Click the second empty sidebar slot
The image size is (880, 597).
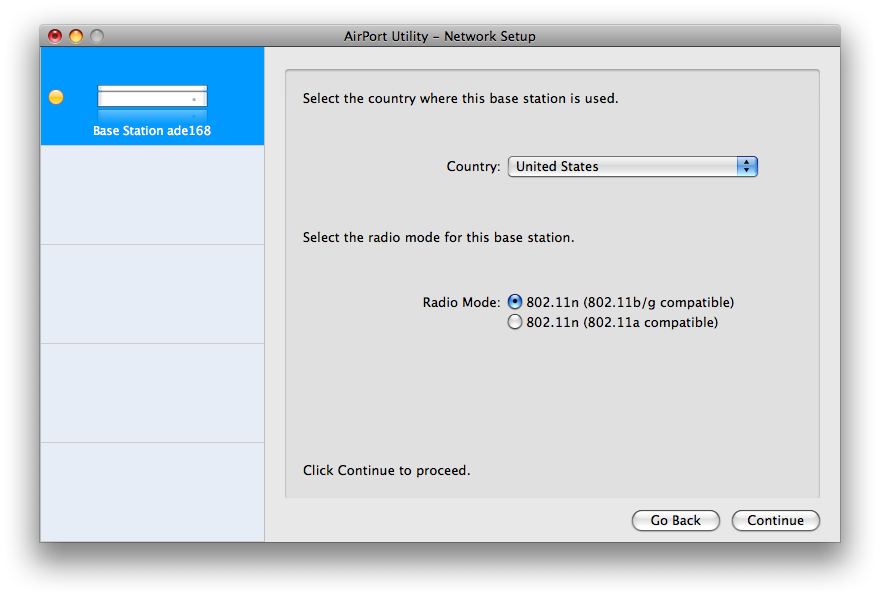point(152,195)
